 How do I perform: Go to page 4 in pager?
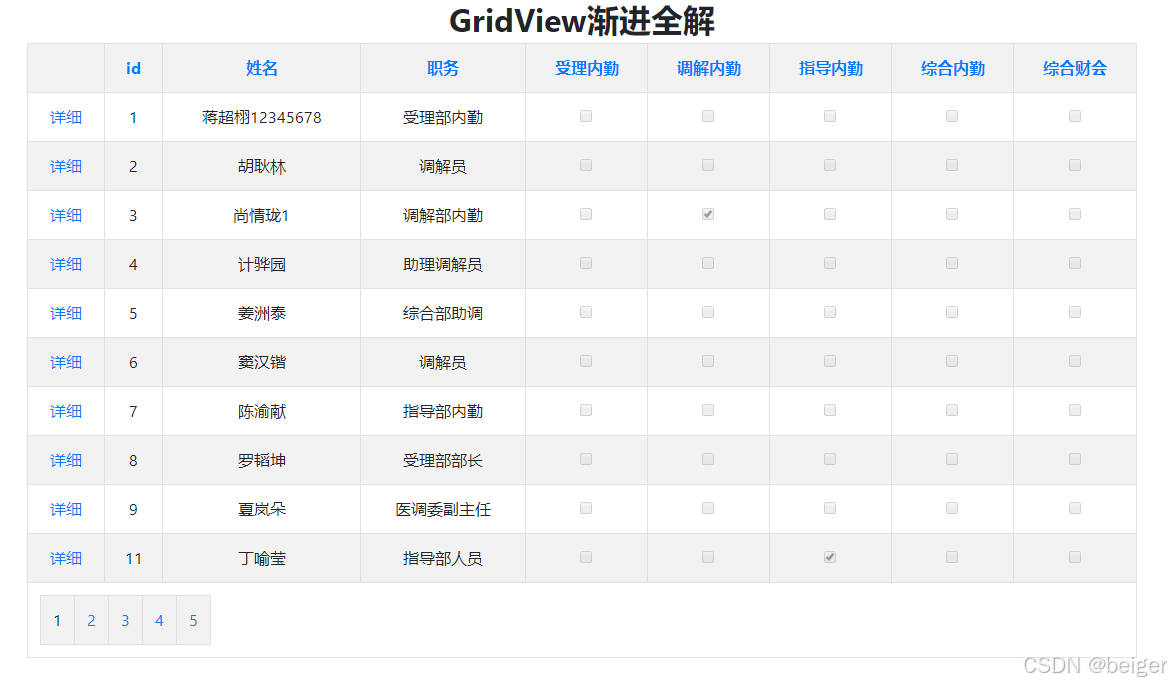coord(159,620)
